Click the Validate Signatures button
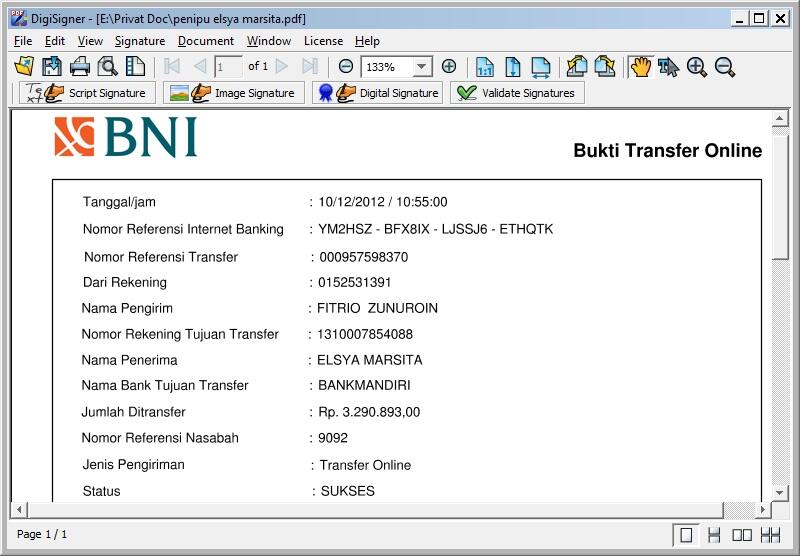Screen dimensions: 800x556 pyautogui.click(x=517, y=93)
